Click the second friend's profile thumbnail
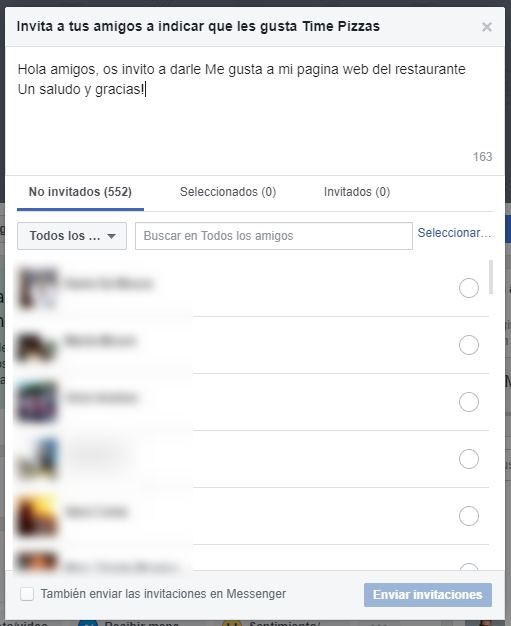 [37, 345]
